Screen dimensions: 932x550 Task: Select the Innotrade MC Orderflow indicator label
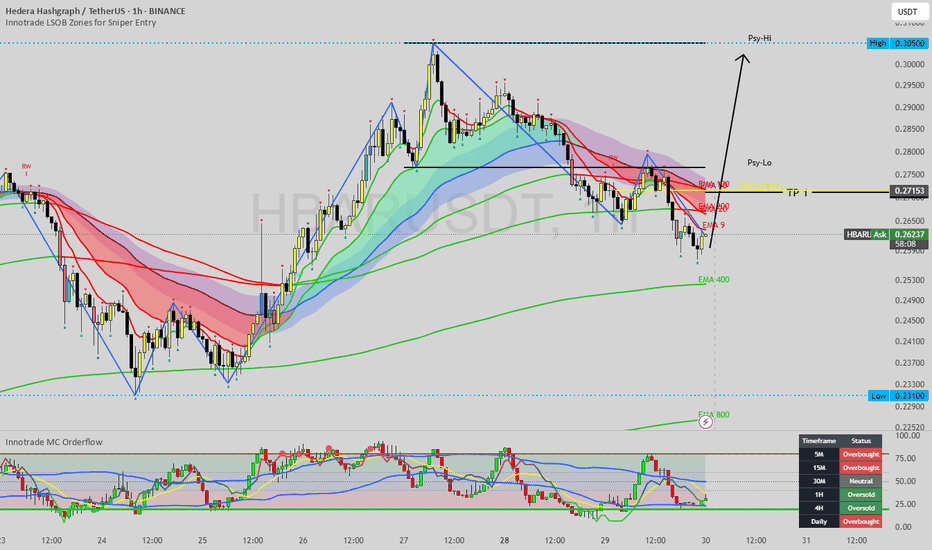tap(54, 442)
